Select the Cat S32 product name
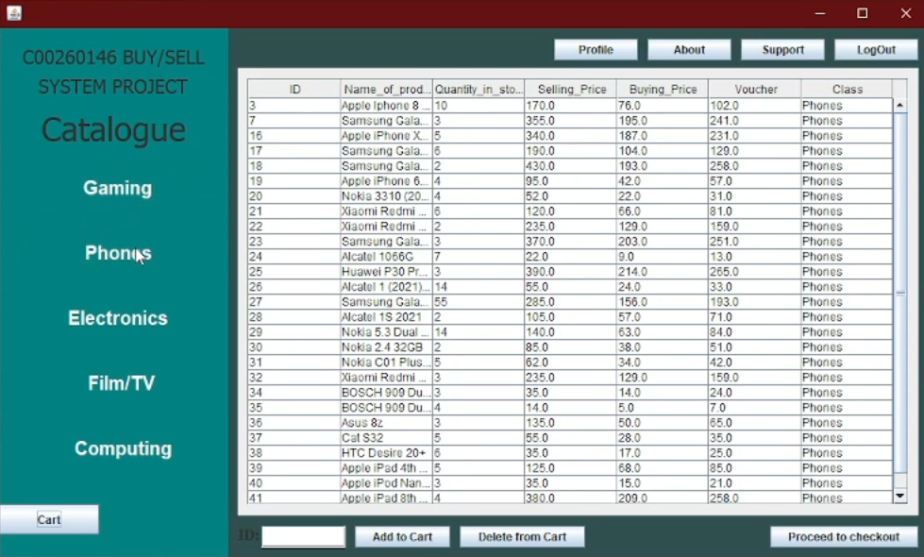 pyautogui.click(x=386, y=438)
